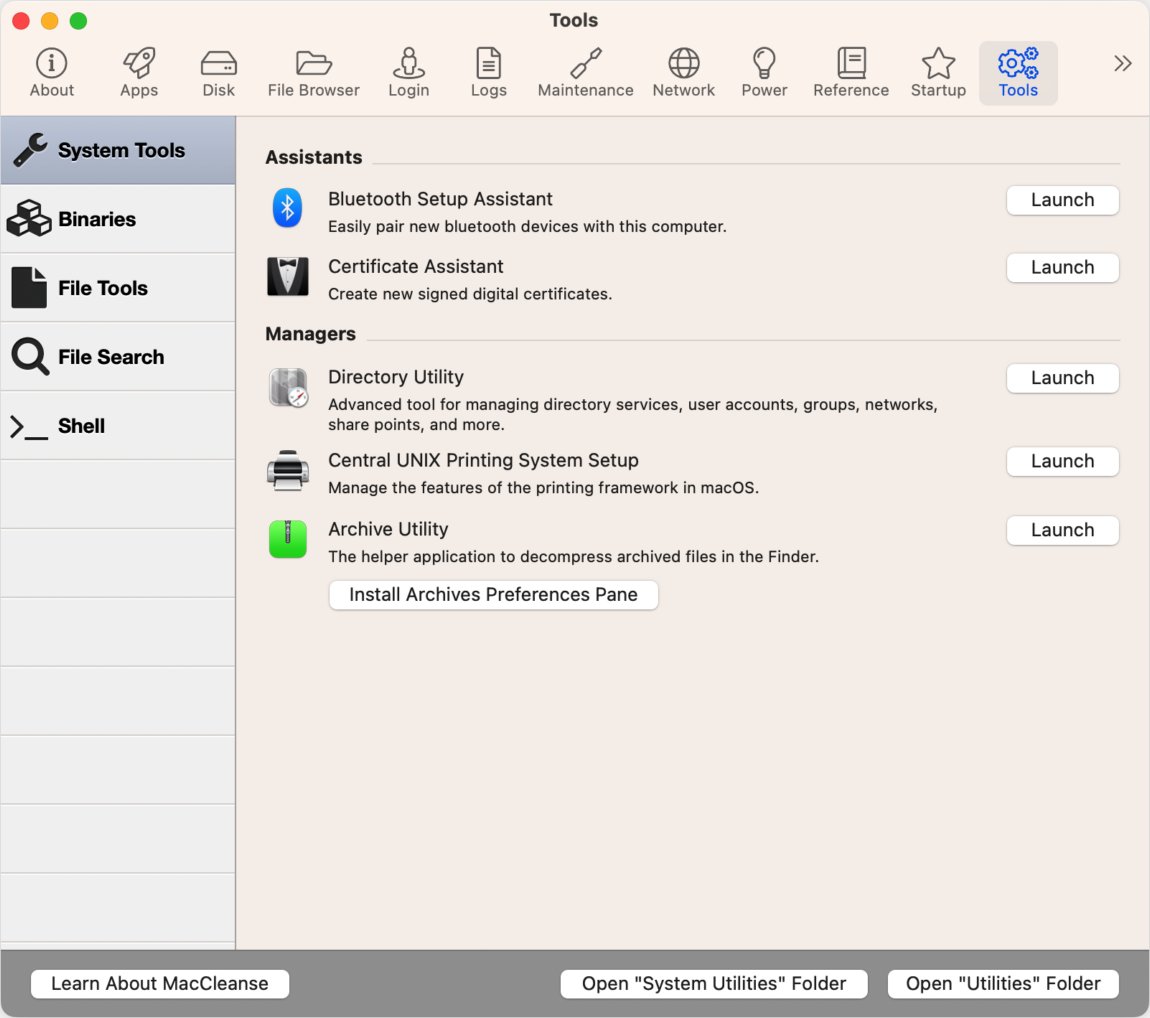Launch Bluetooth Setup Assistant
The image size is (1150, 1018).
click(x=1062, y=199)
